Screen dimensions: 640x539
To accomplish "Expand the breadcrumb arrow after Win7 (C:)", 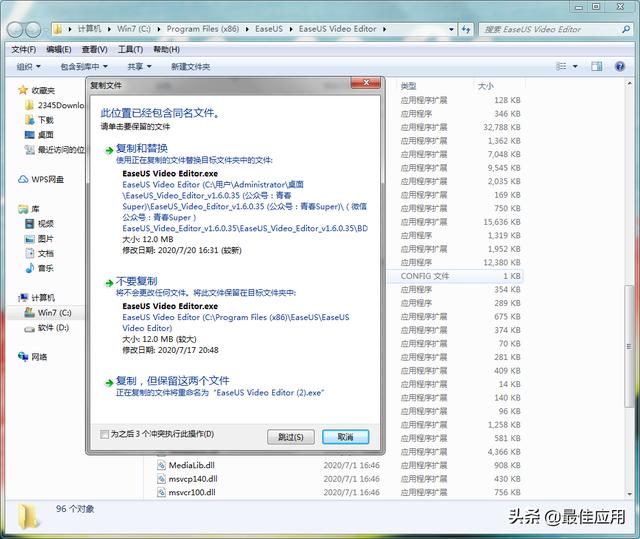I will pyautogui.click(x=158, y=29).
